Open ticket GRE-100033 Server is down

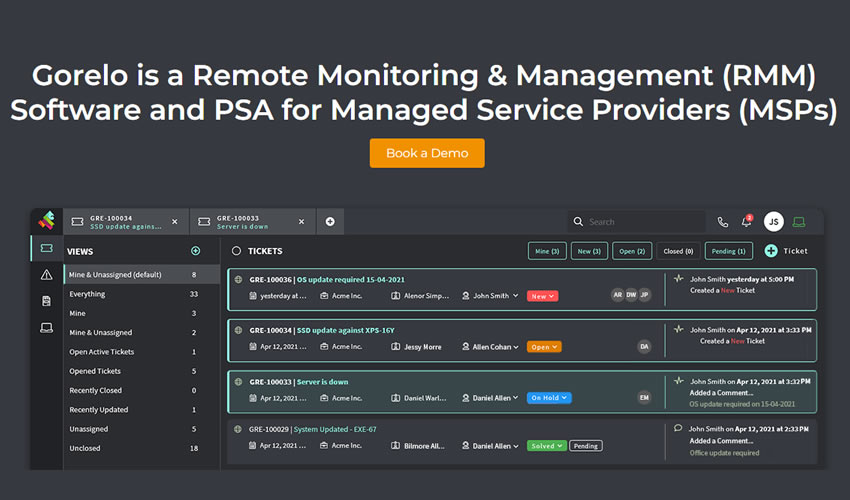299,382
